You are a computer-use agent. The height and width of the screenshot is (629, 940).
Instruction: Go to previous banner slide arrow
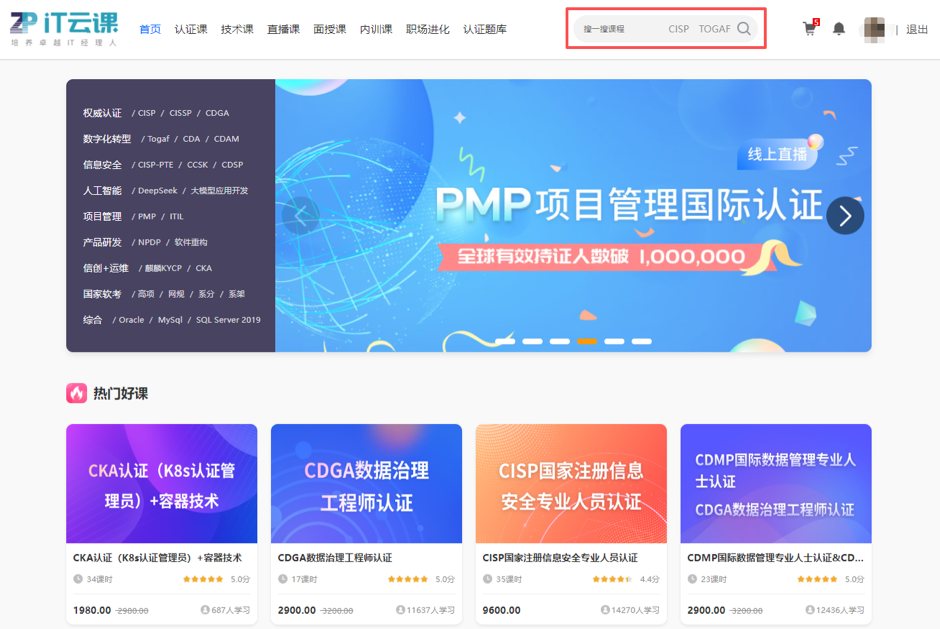click(x=300, y=215)
